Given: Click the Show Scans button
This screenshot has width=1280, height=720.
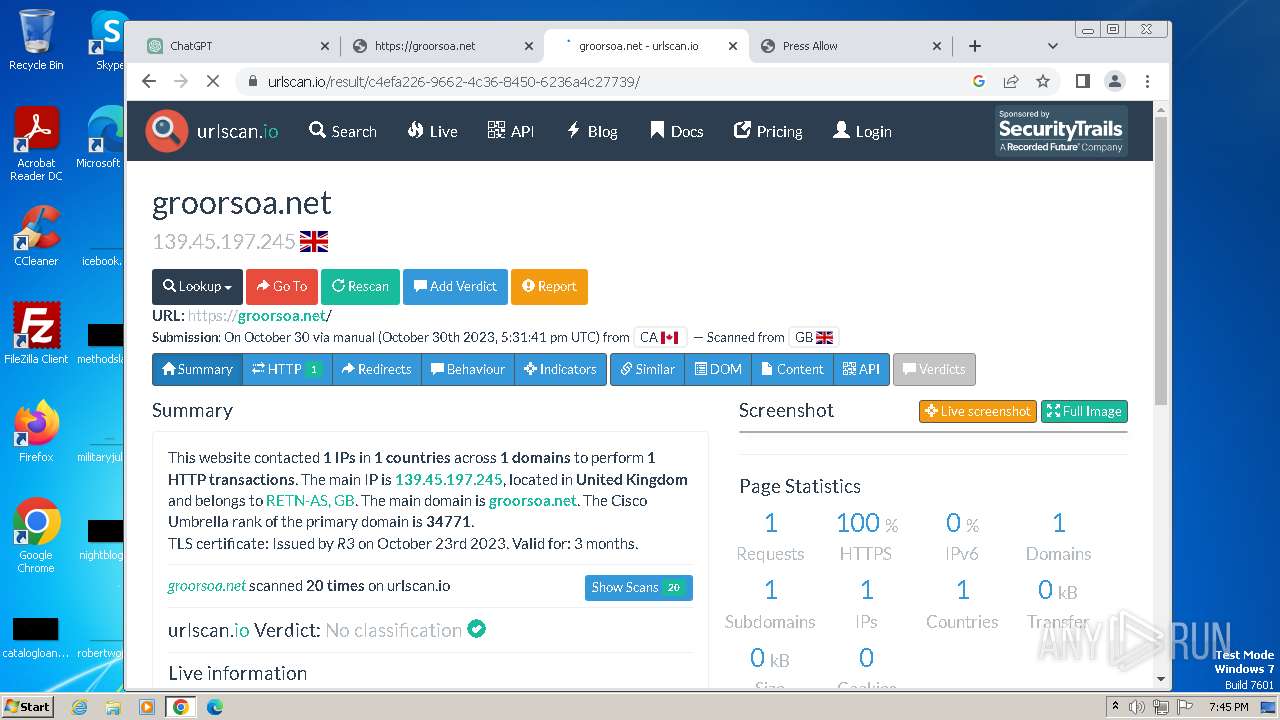Looking at the screenshot, I should pyautogui.click(x=639, y=587).
